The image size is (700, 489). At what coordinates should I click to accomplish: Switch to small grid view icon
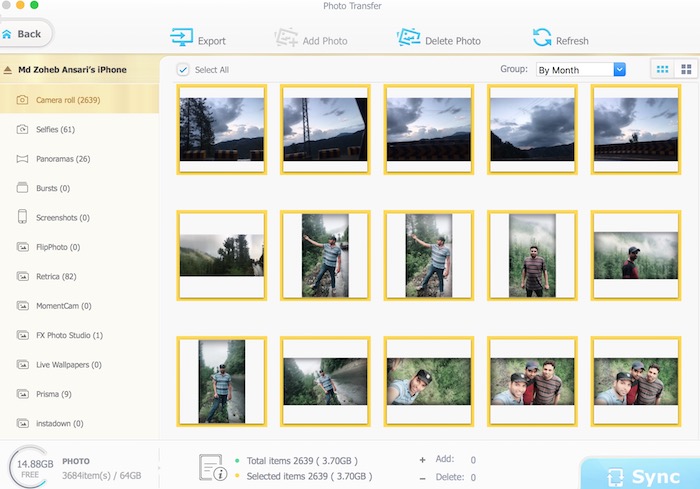pos(662,69)
